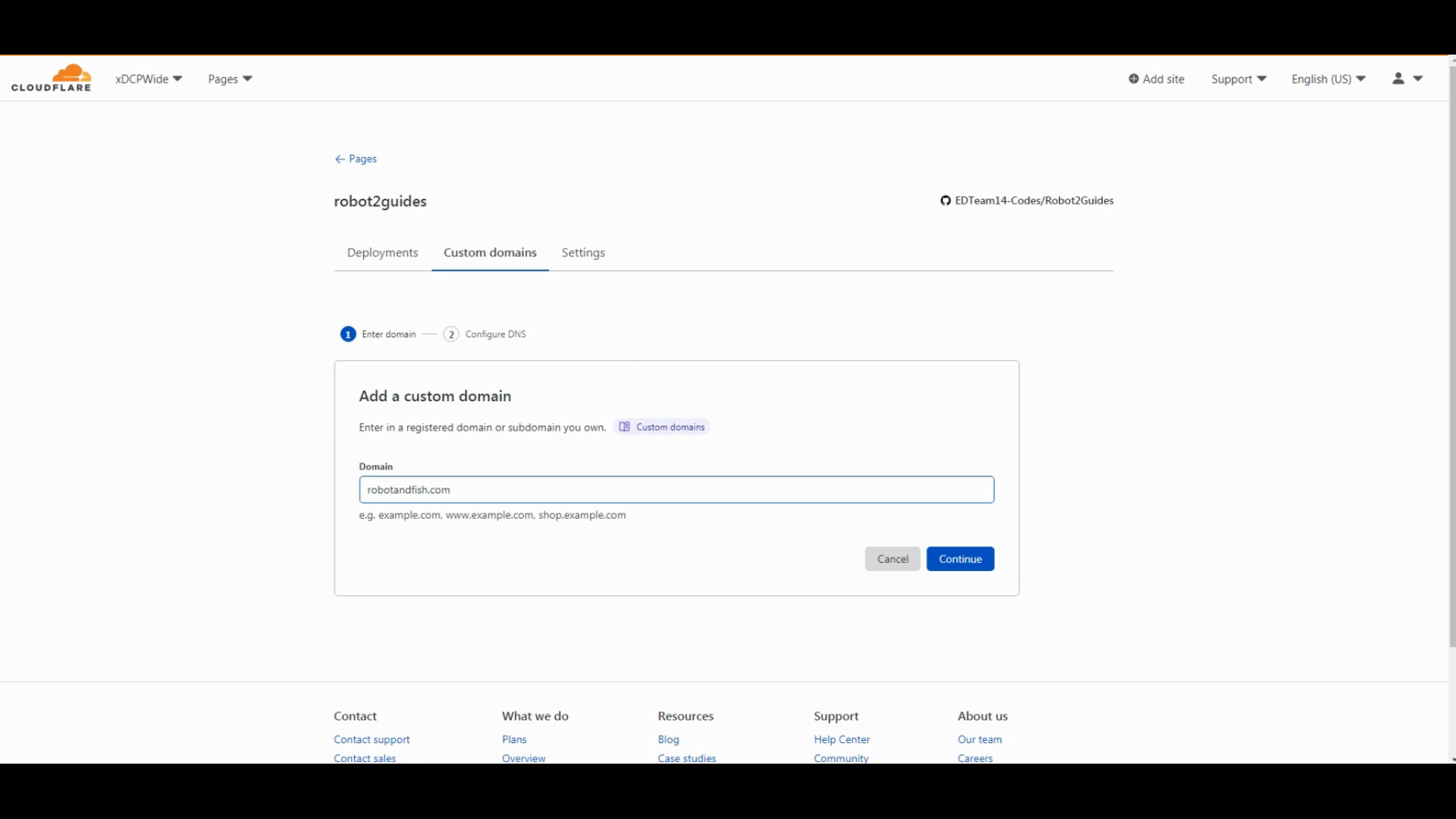Click the Domain input field
Screen dimensions: 1456x819
[676, 490]
